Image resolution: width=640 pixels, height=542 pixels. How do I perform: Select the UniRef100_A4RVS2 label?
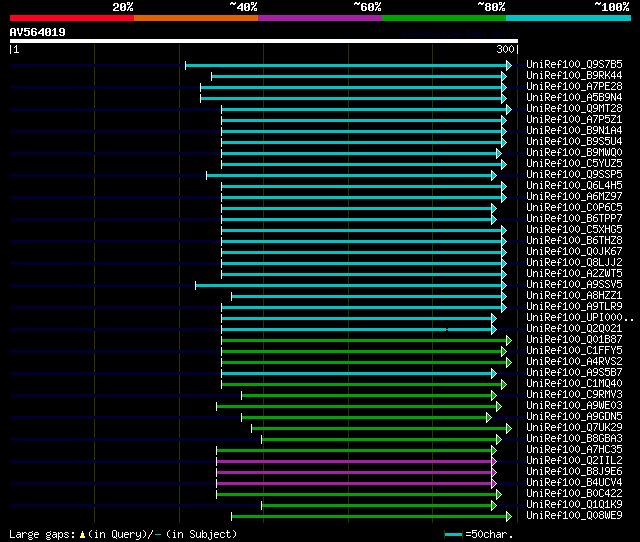[x=574, y=362]
